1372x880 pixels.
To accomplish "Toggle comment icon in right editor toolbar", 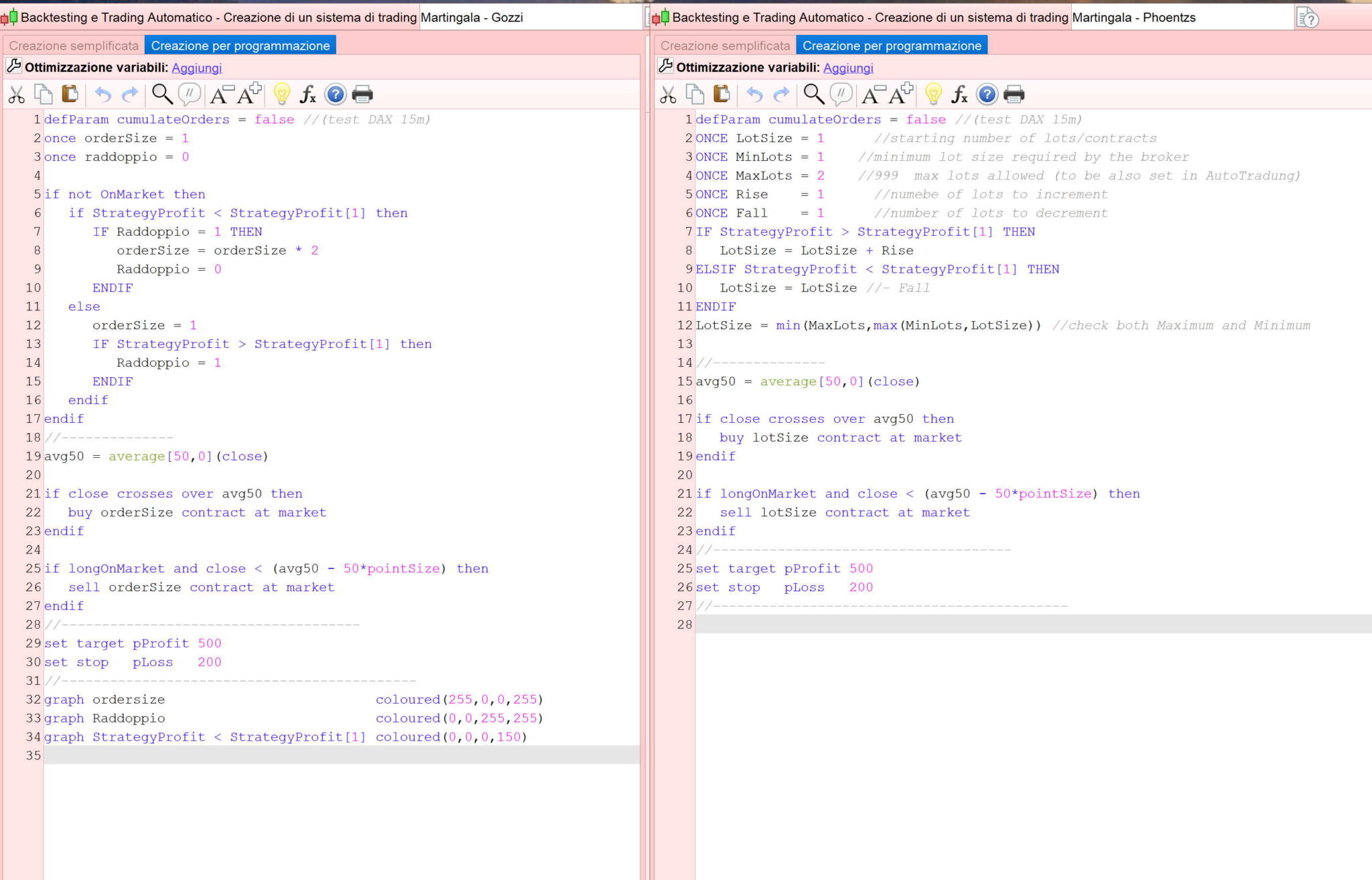I will click(x=841, y=95).
